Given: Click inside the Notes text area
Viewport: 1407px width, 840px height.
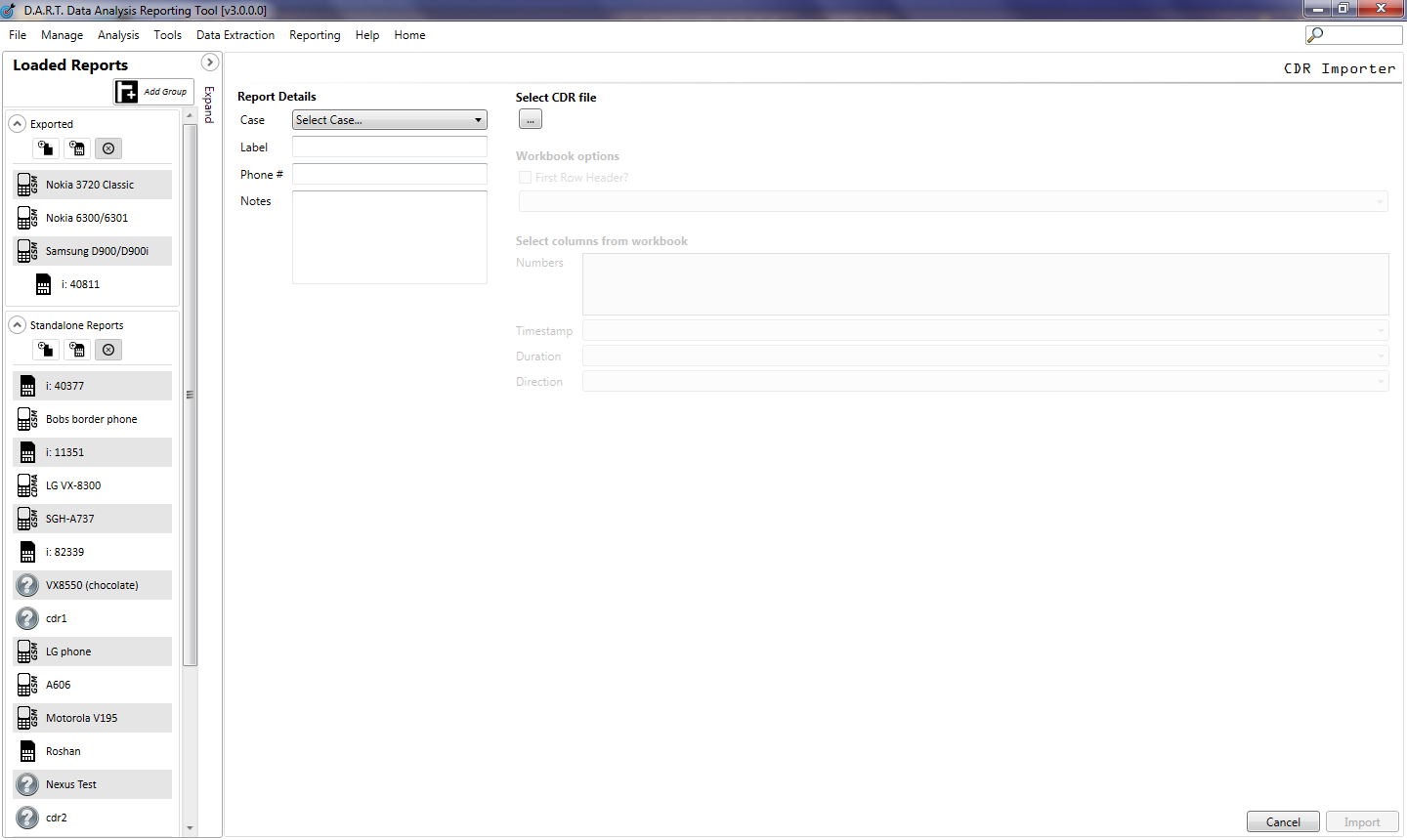Looking at the screenshot, I should point(390,237).
